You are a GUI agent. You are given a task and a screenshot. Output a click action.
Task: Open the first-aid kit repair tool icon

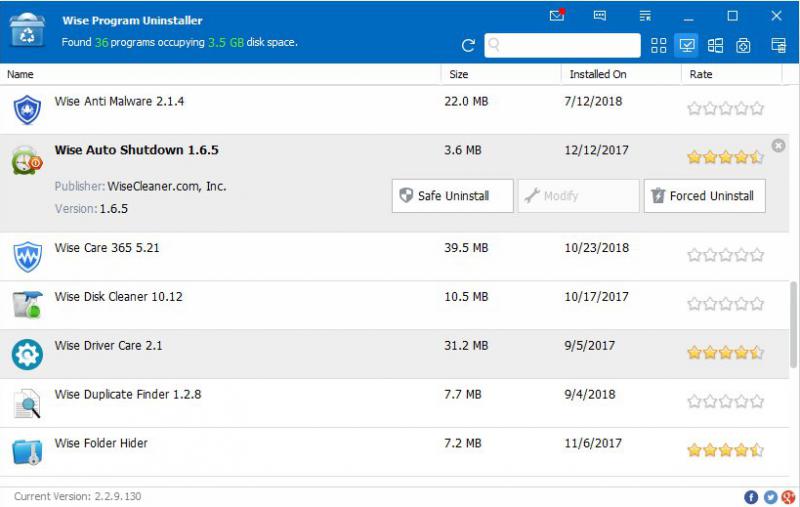click(x=743, y=46)
